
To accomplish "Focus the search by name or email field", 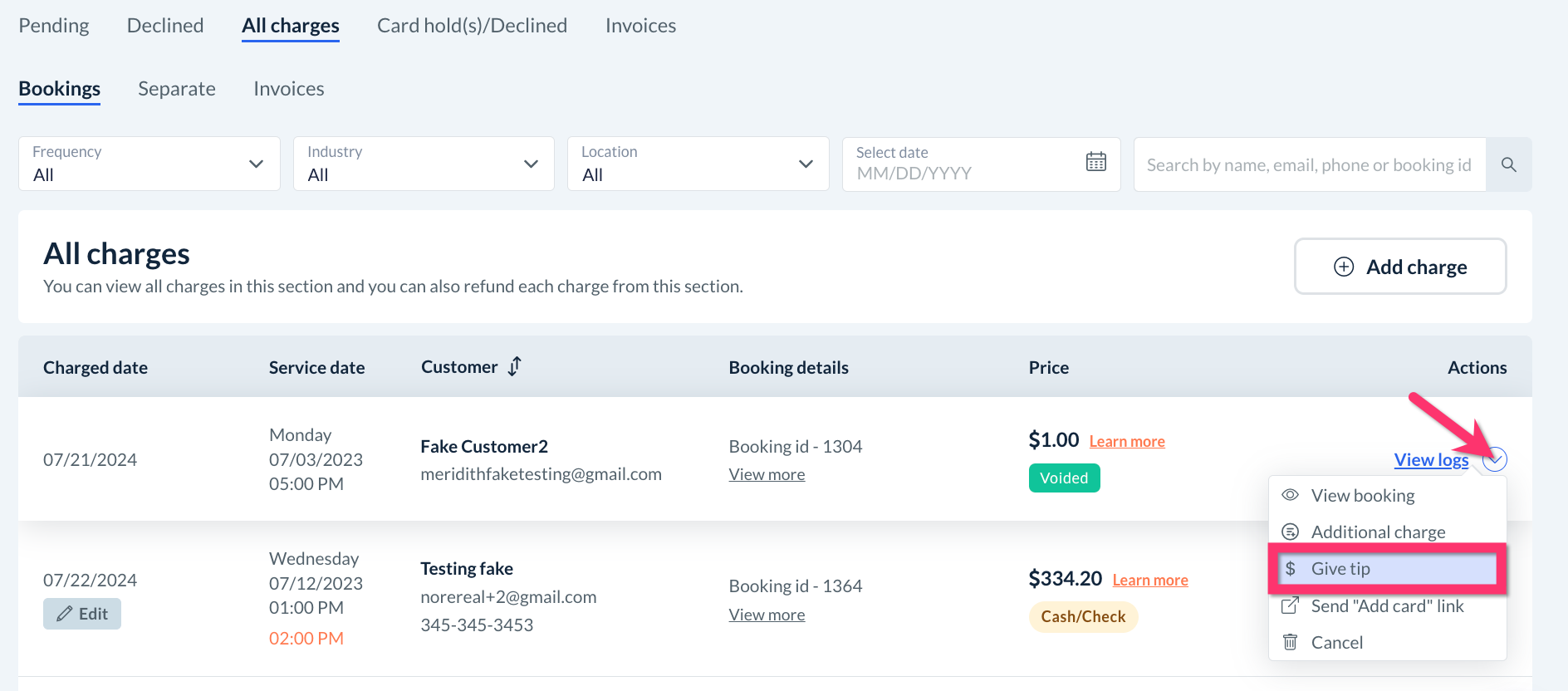I will pos(1309,164).
